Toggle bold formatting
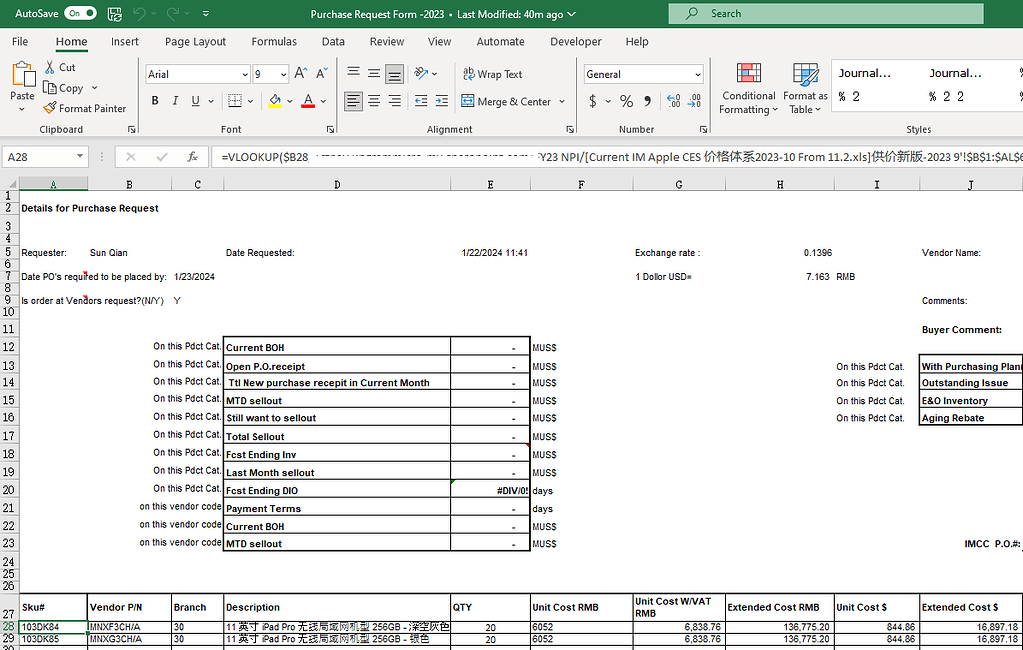Image resolution: width=1023 pixels, height=650 pixels. (x=155, y=101)
